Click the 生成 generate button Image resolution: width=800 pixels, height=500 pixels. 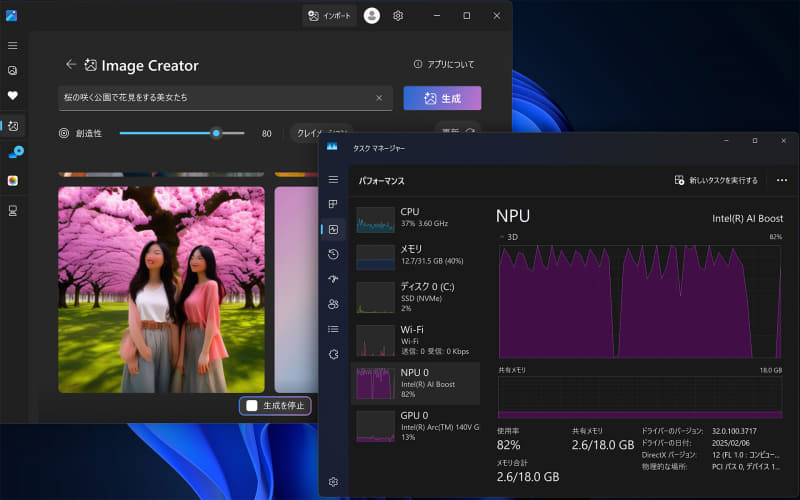tap(442, 98)
